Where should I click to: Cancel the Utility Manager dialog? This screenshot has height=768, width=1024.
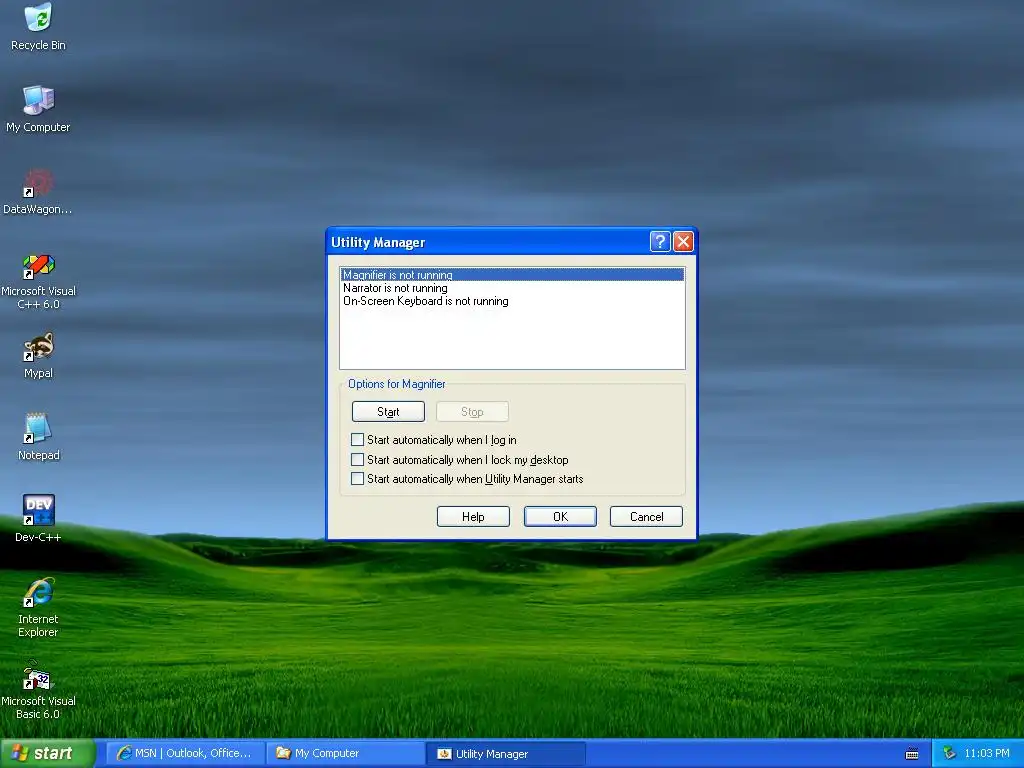click(x=647, y=517)
